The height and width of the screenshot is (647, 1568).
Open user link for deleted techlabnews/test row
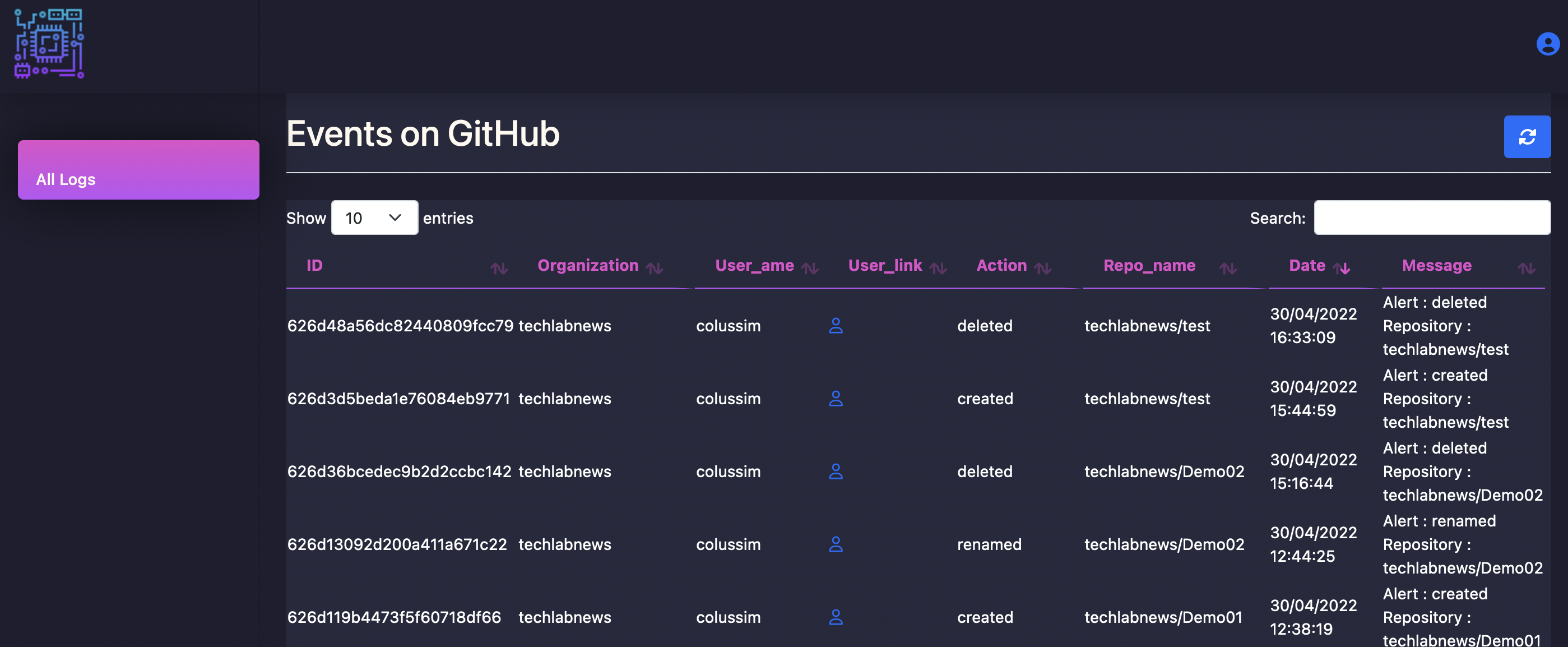click(835, 326)
